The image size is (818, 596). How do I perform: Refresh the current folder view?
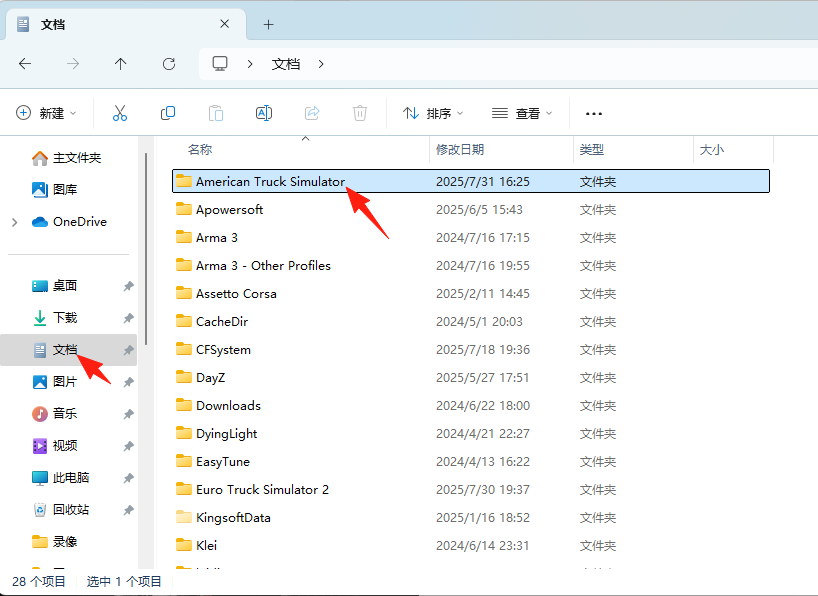(169, 64)
